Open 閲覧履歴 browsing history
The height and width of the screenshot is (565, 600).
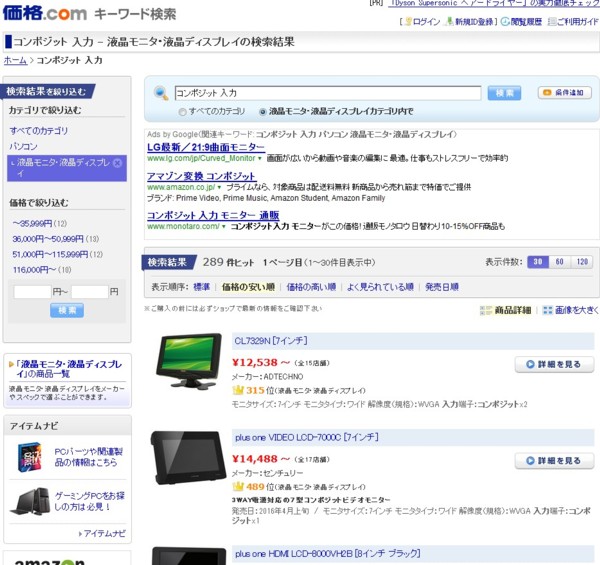pyautogui.click(x=522, y=22)
